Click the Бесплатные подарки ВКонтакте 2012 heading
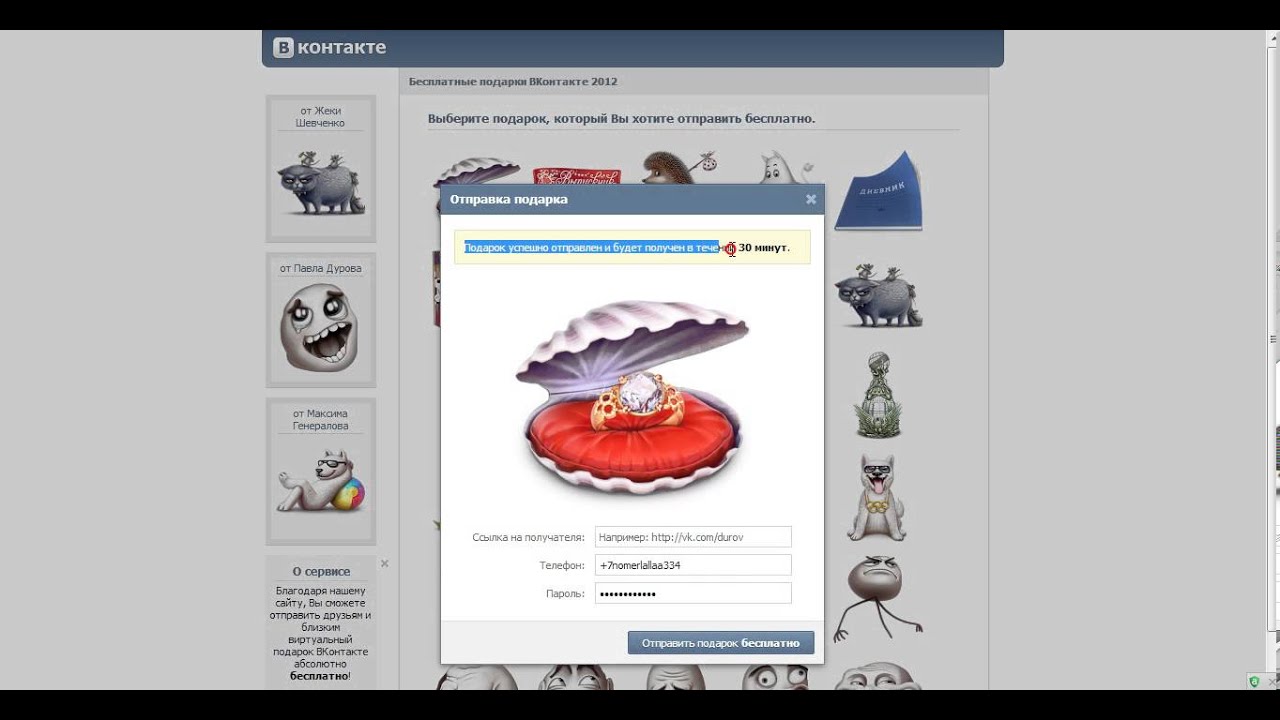Viewport: 1280px width, 720px height. 513,82
